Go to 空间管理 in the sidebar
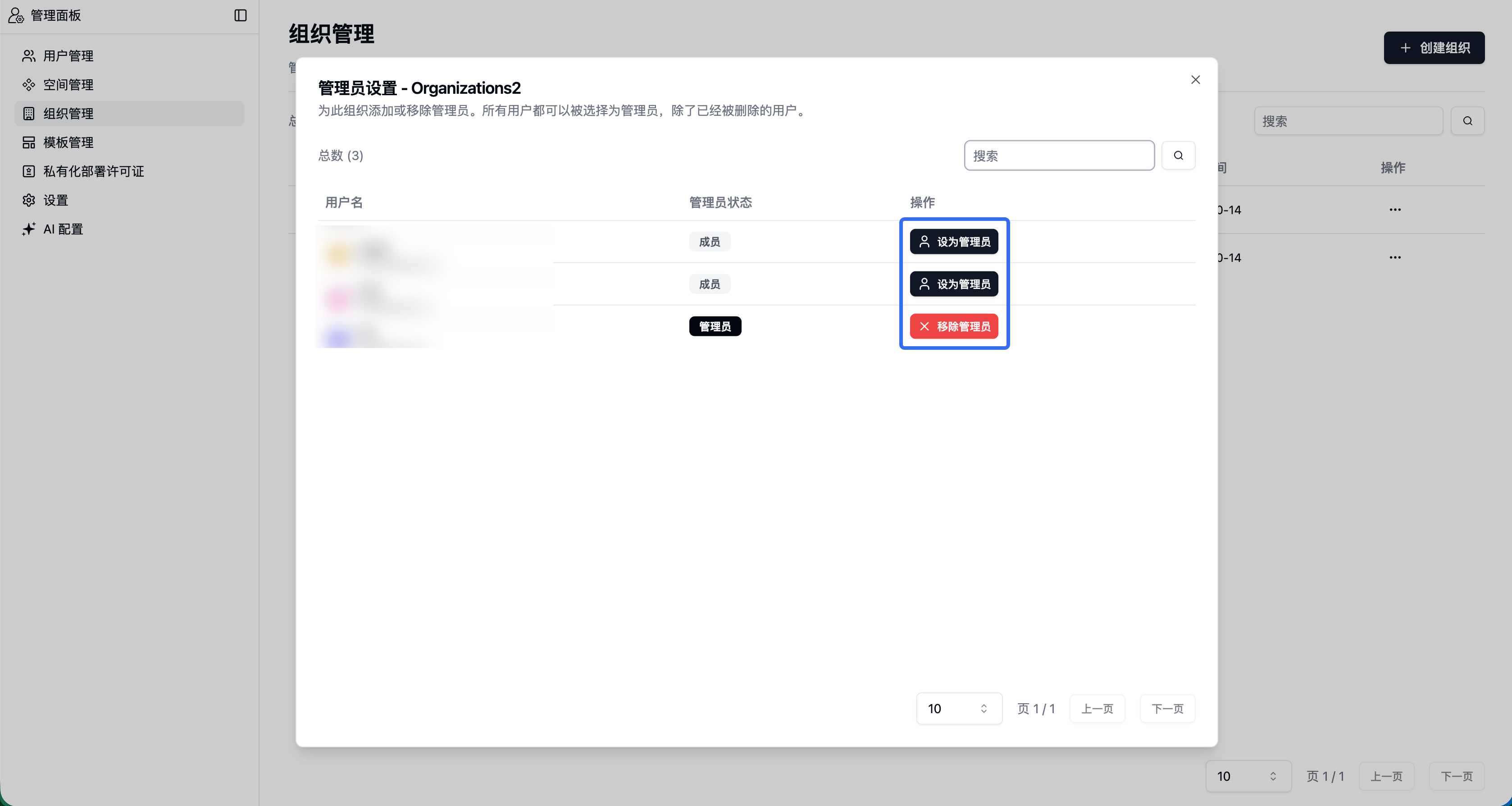The width and height of the screenshot is (1512, 806). pyautogui.click(x=68, y=85)
